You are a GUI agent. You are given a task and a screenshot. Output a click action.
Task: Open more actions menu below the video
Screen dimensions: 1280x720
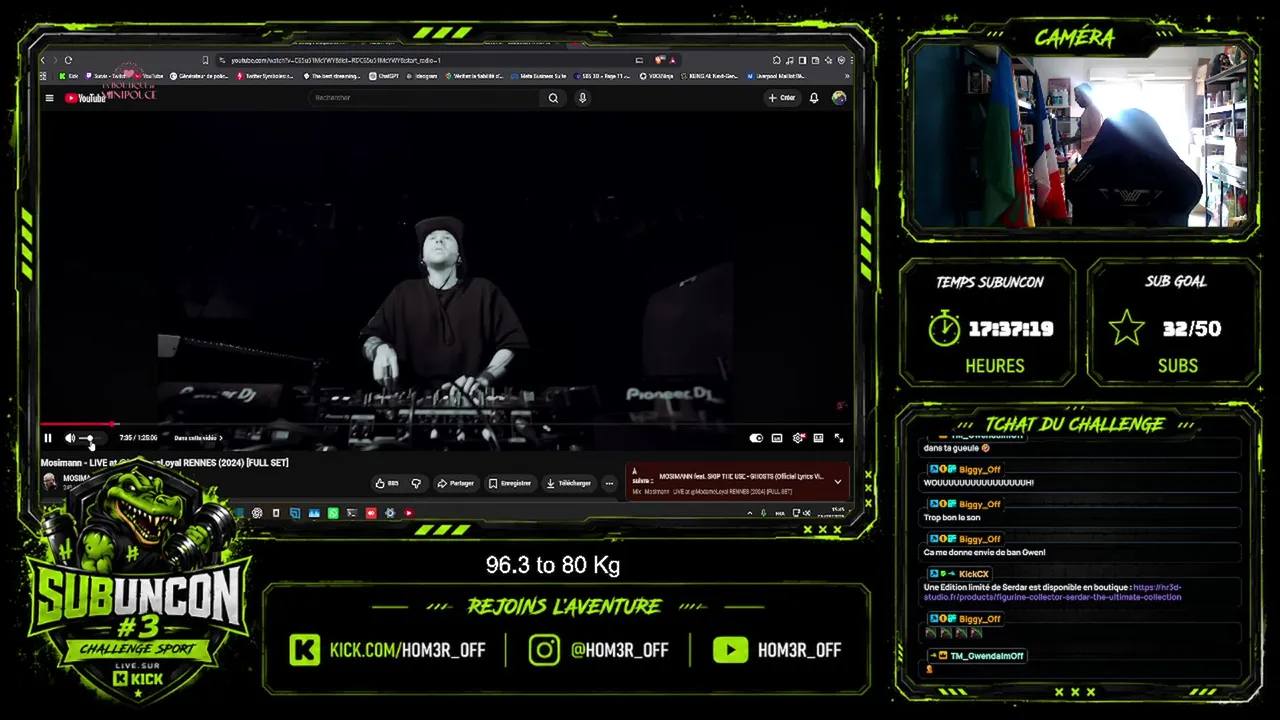[609, 483]
